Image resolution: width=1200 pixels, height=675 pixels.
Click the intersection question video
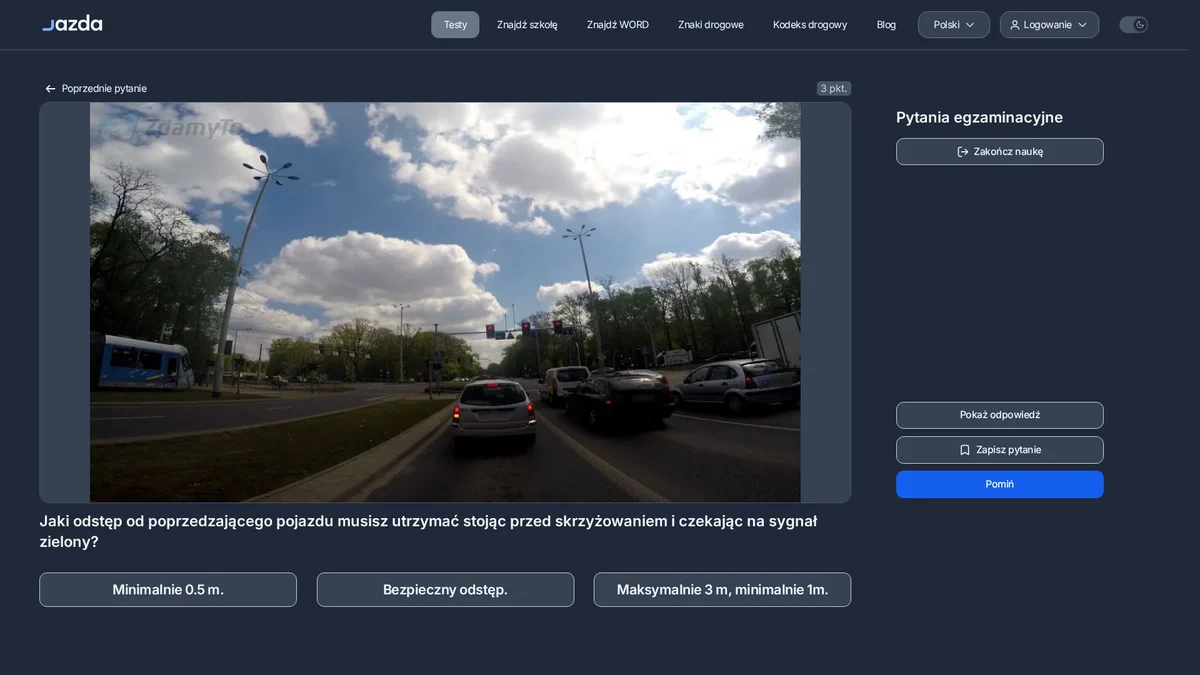tap(445, 302)
